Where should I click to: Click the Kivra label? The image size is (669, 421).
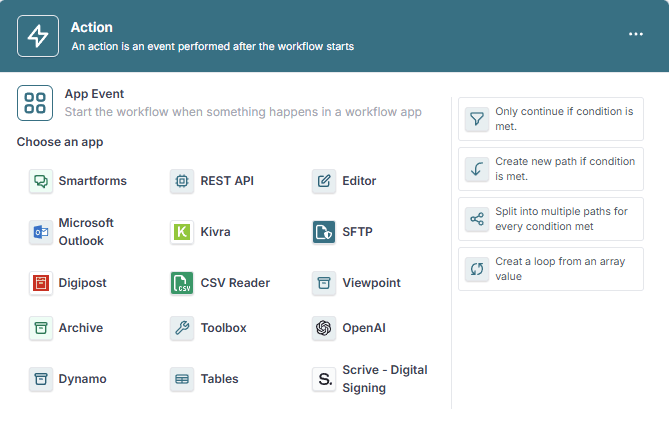point(215,232)
